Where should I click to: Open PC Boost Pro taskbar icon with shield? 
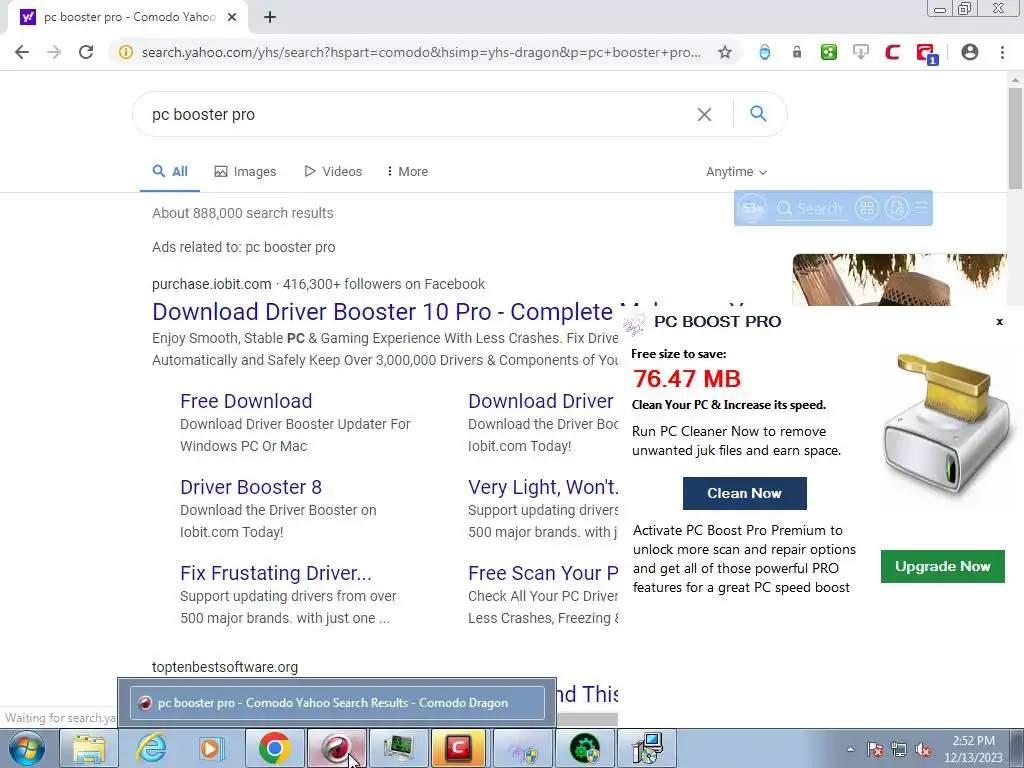point(522,748)
